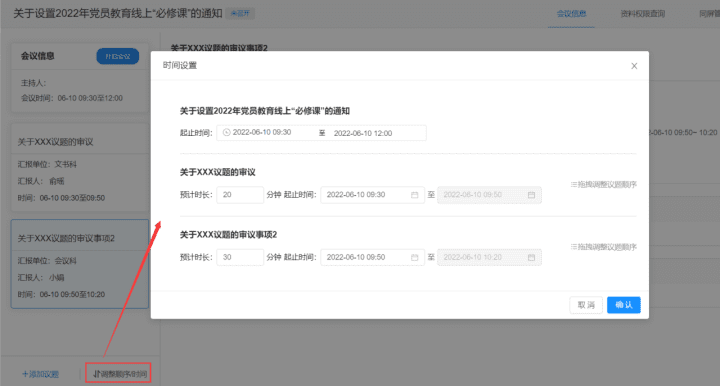Click 拖拽调整议题顺序 handle for 审议事项2
The height and width of the screenshot is (387, 720).
click(603, 247)
